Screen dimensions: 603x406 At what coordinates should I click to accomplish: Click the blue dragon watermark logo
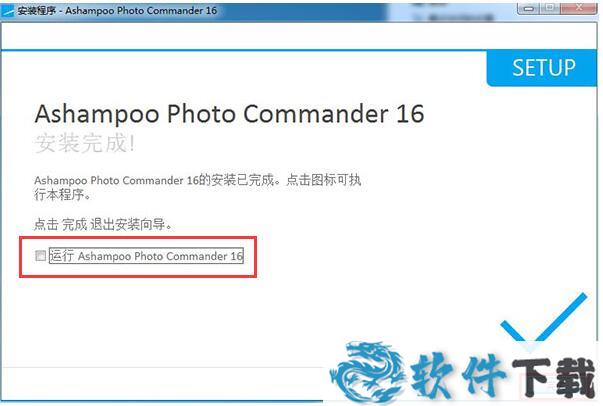pos(367,371)
